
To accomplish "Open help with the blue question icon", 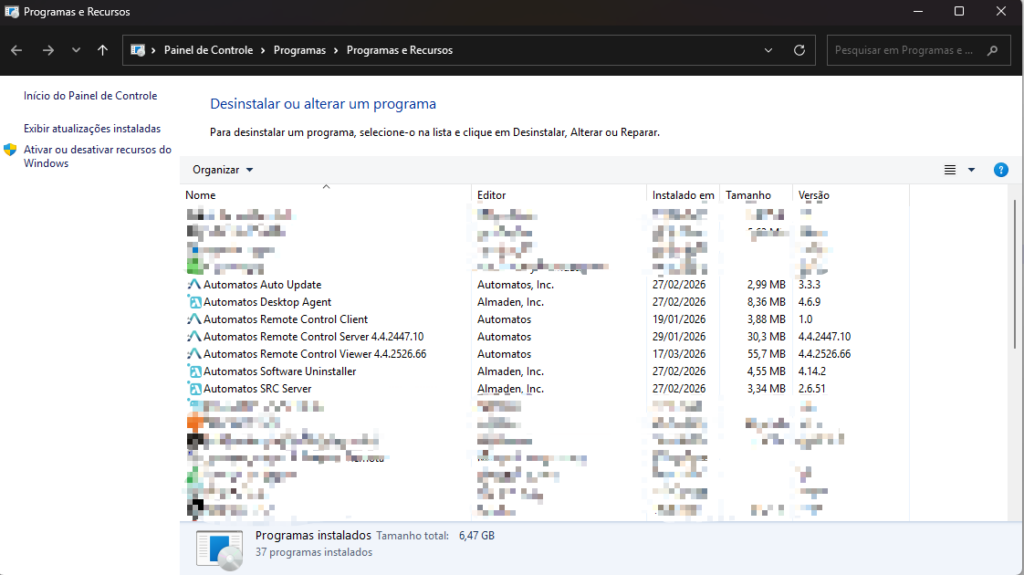I will [1000, 170].
